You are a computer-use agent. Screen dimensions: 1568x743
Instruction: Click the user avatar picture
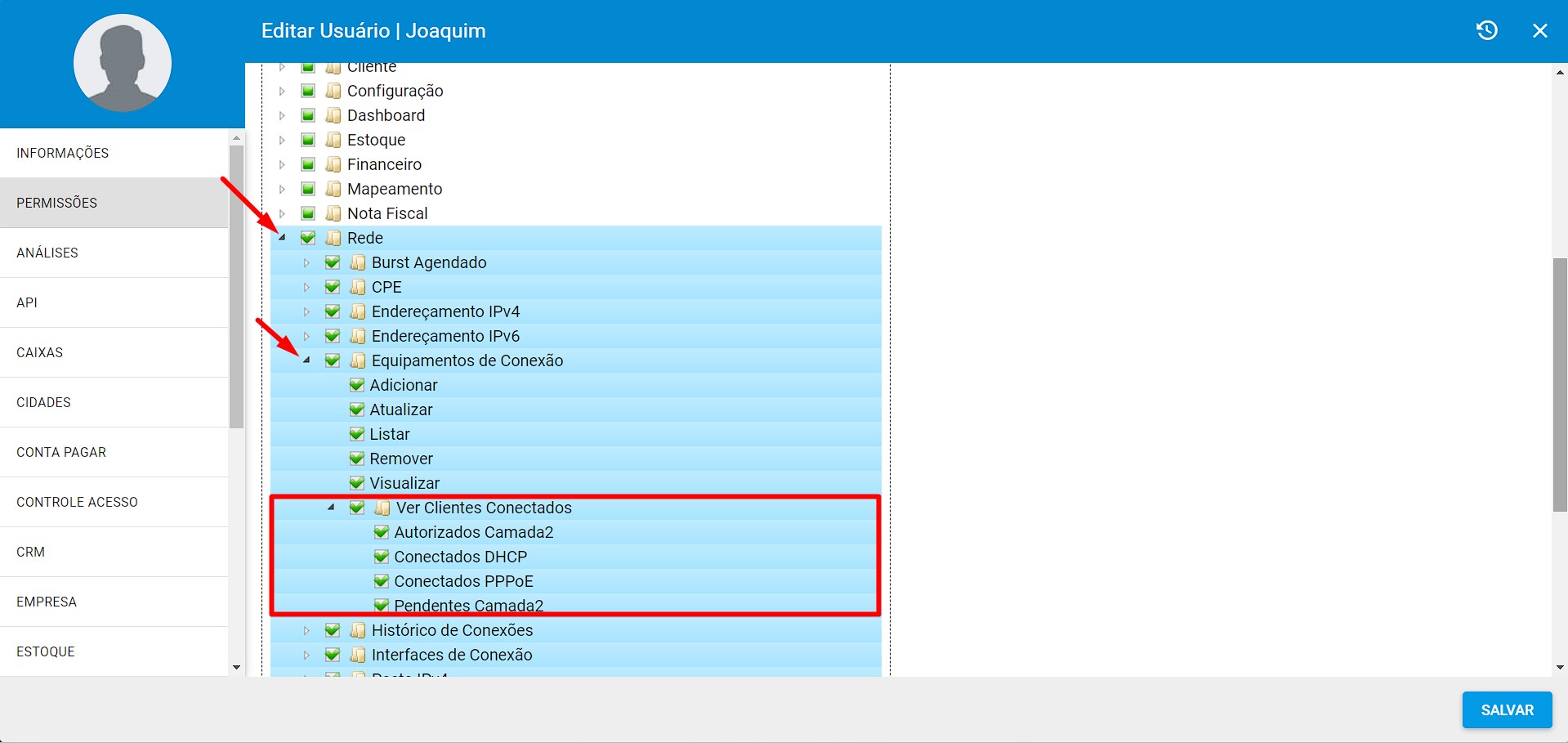click(x=123, y=63)
